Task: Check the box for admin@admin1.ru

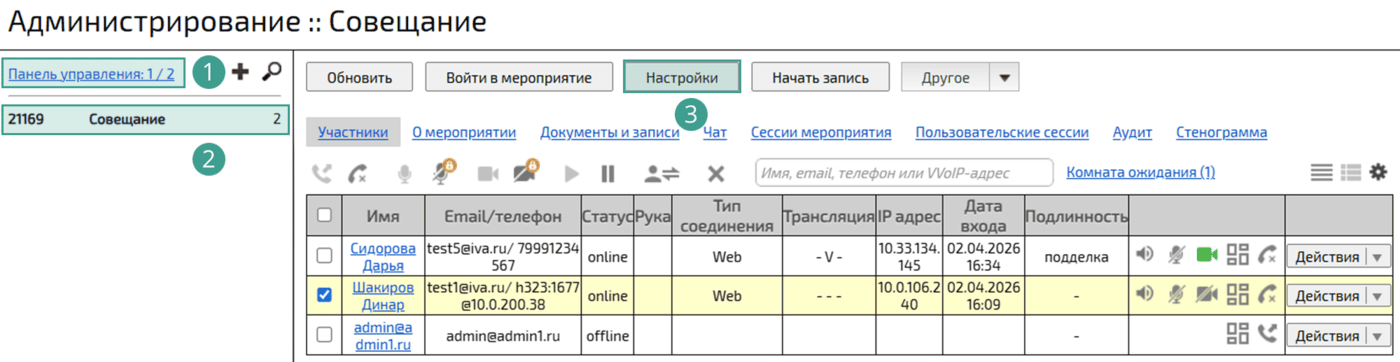Action: pos(324,334)
